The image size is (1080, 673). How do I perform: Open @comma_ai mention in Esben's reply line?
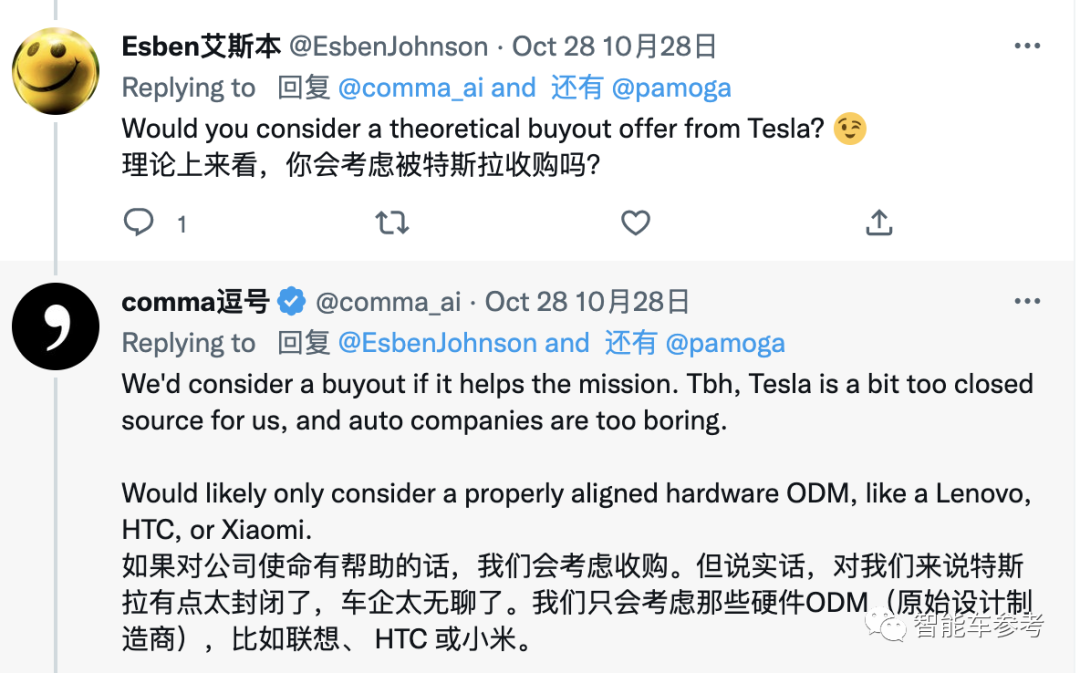click(x=410, y=88)
